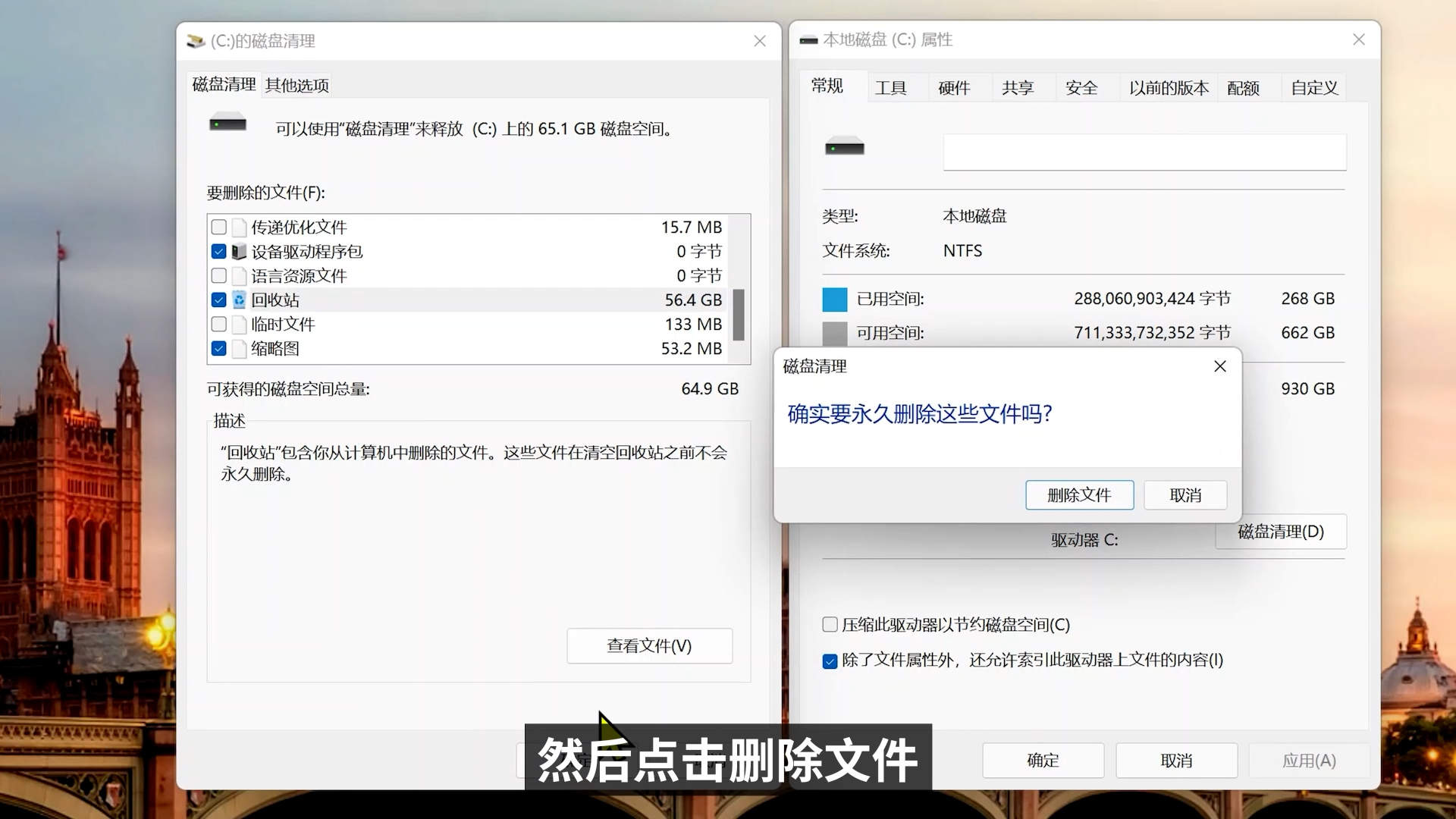
Task: Click the device driver package icon in cleanup list
Action: pyautogui.click(x=239, y=251)
